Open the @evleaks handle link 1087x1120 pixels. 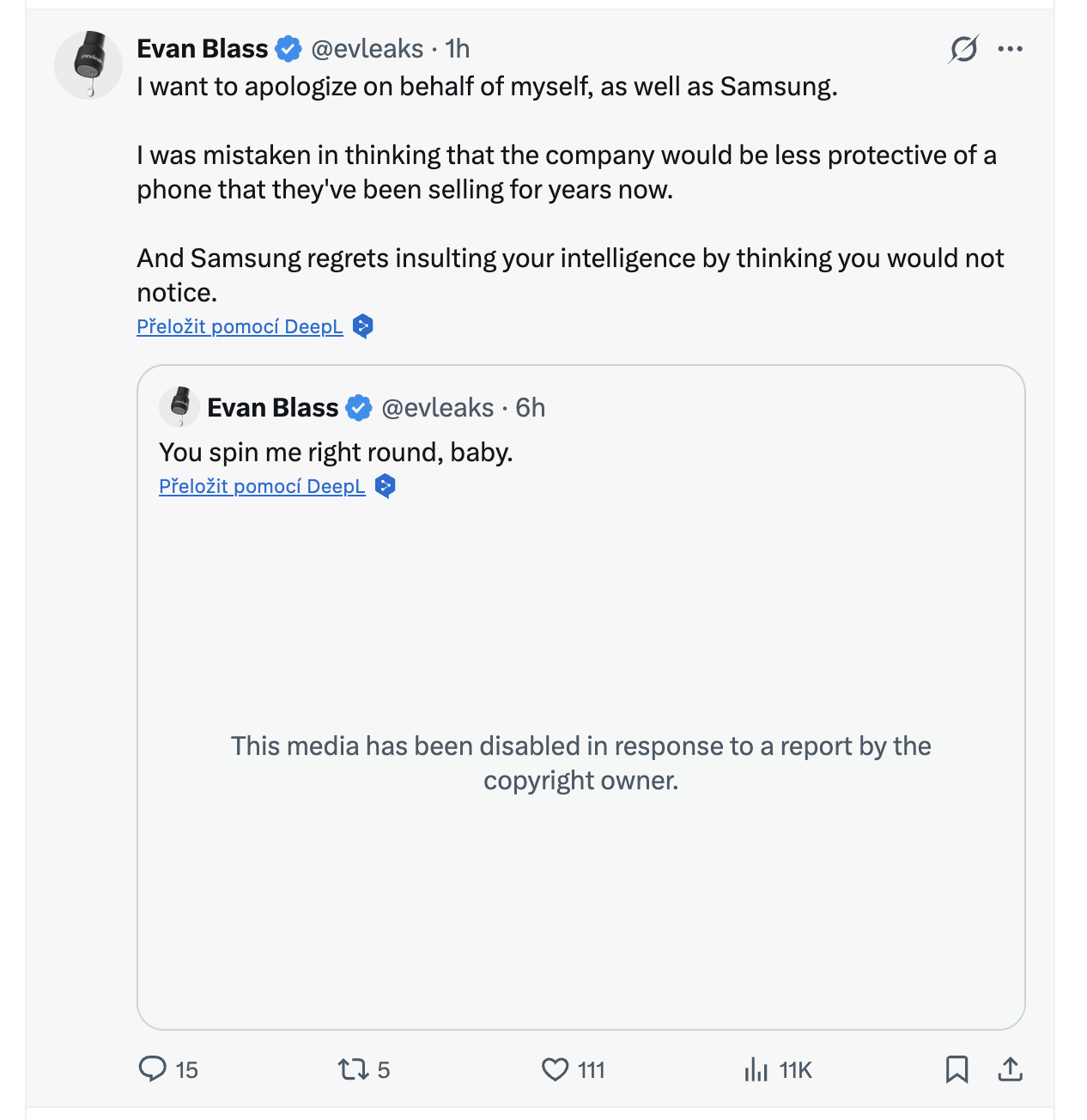click(x=367, y=49)
